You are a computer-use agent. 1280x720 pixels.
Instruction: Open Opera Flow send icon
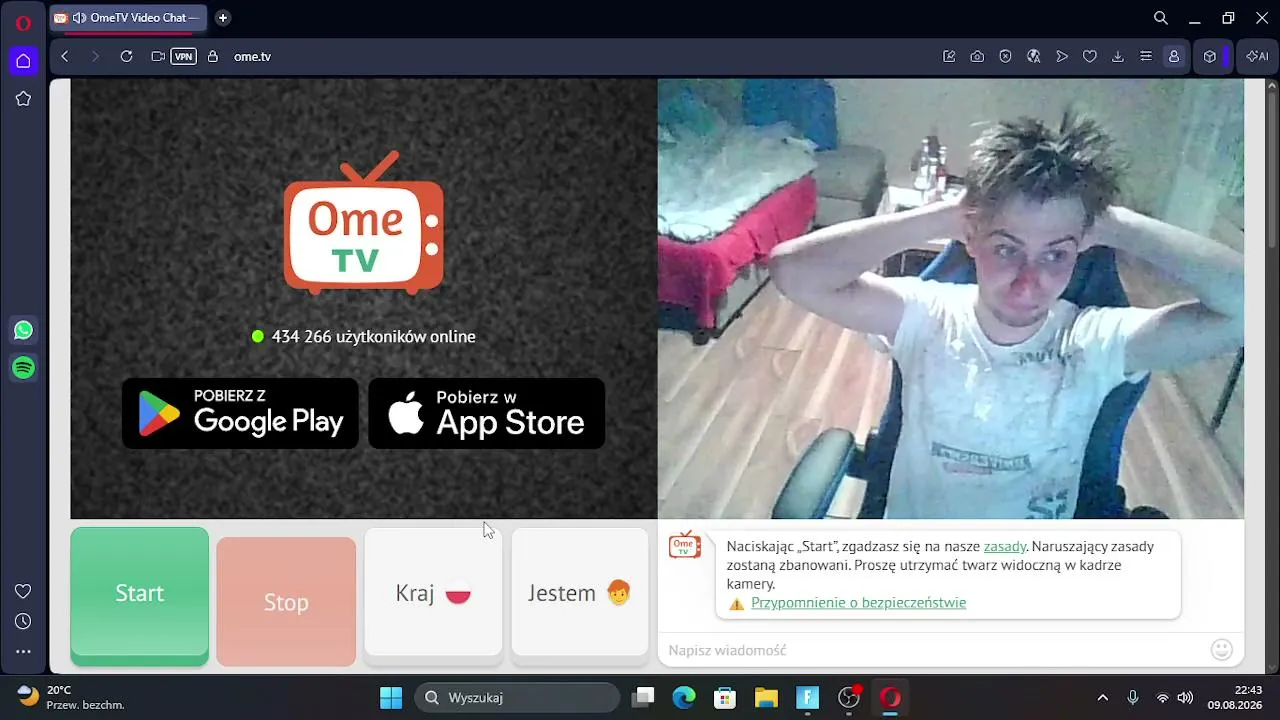[x=1062, y=57]
